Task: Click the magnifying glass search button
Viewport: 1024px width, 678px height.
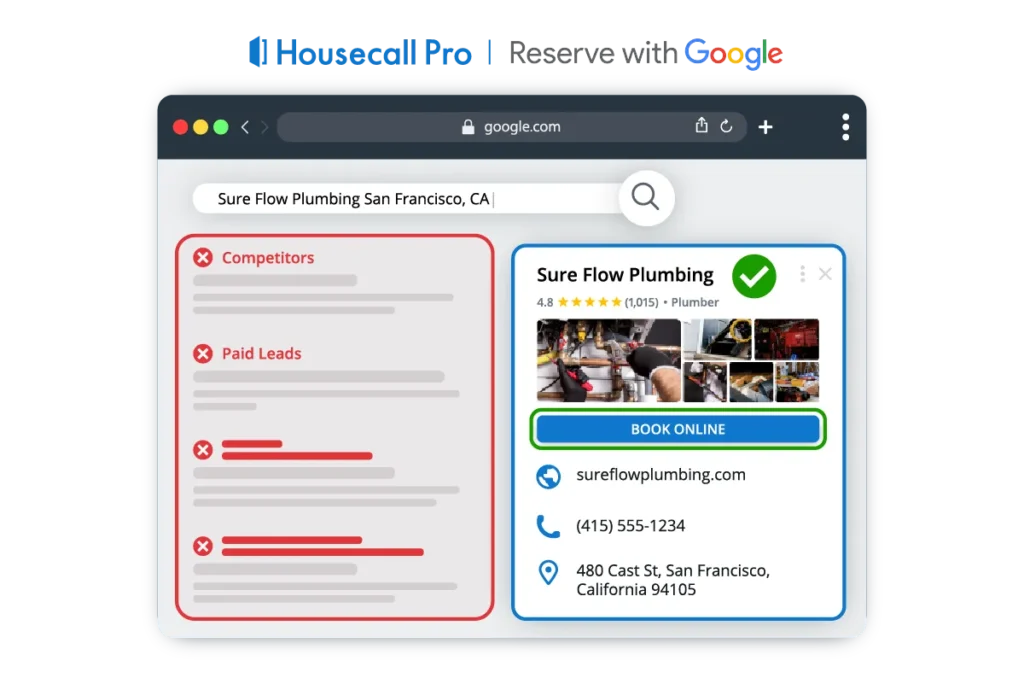Action: point(645,198)
